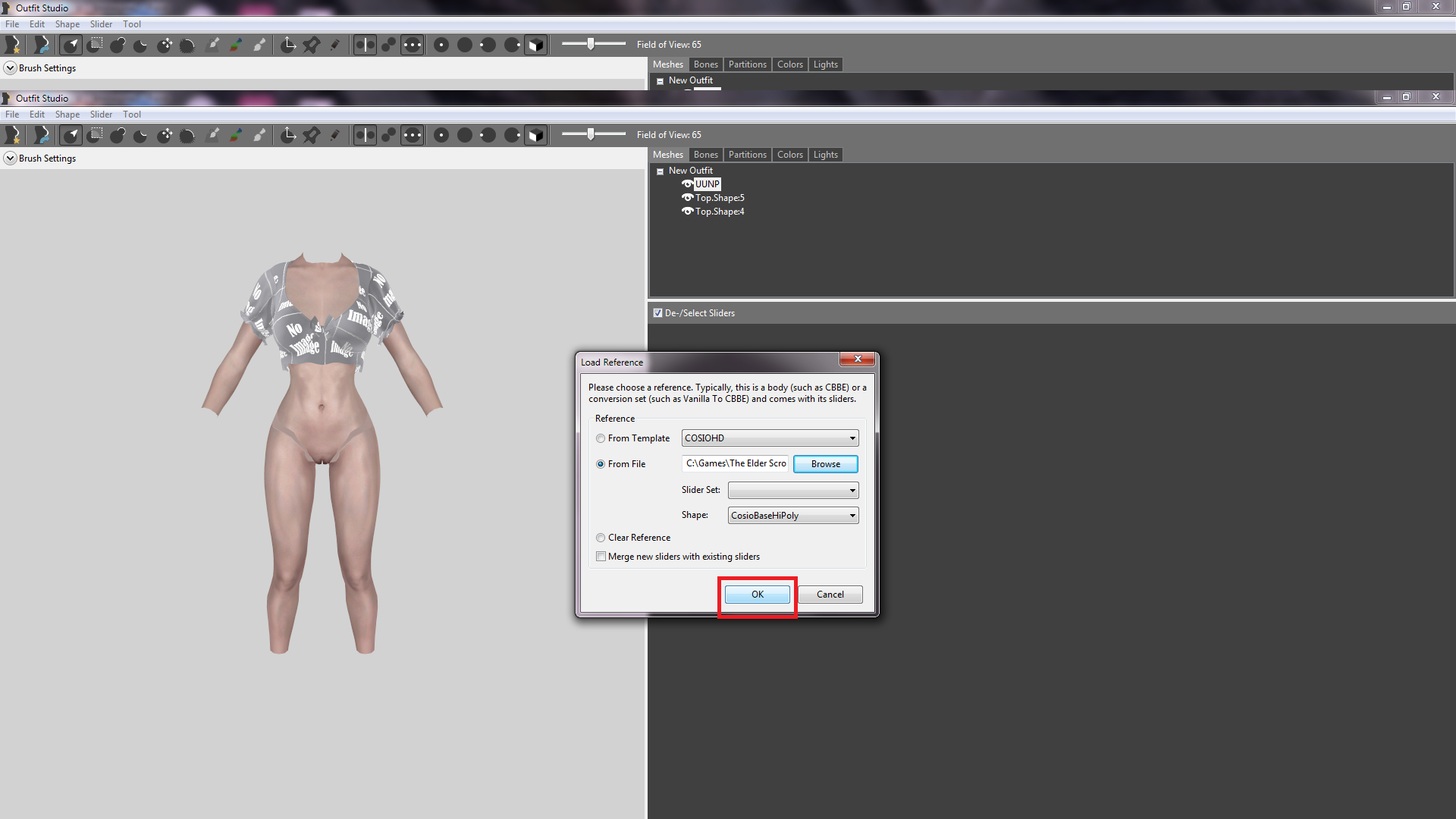Select the From File radio button

(x=601, y=464)
